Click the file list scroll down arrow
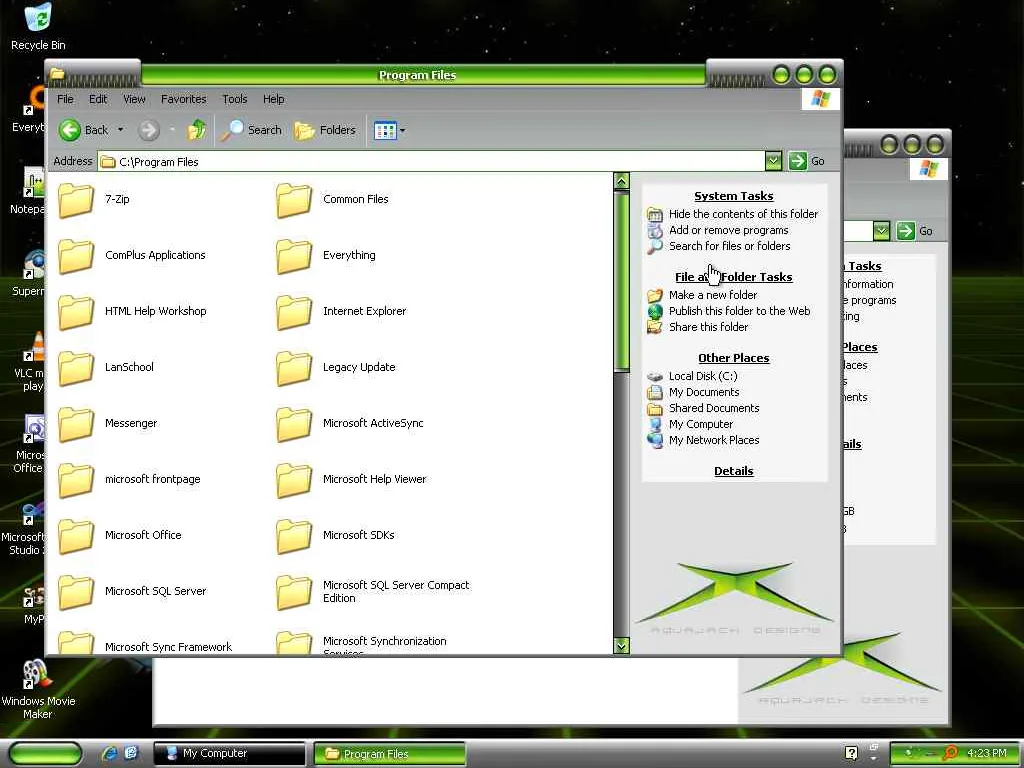 pyautogui.click(x=622, y=646)
